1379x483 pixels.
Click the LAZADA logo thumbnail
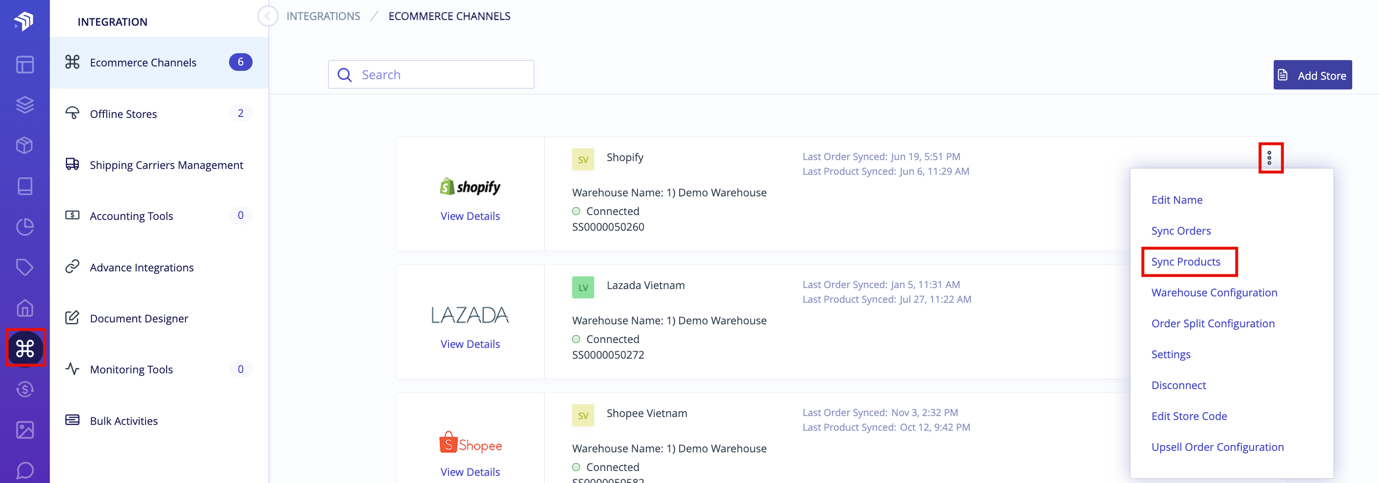[470, 315]
